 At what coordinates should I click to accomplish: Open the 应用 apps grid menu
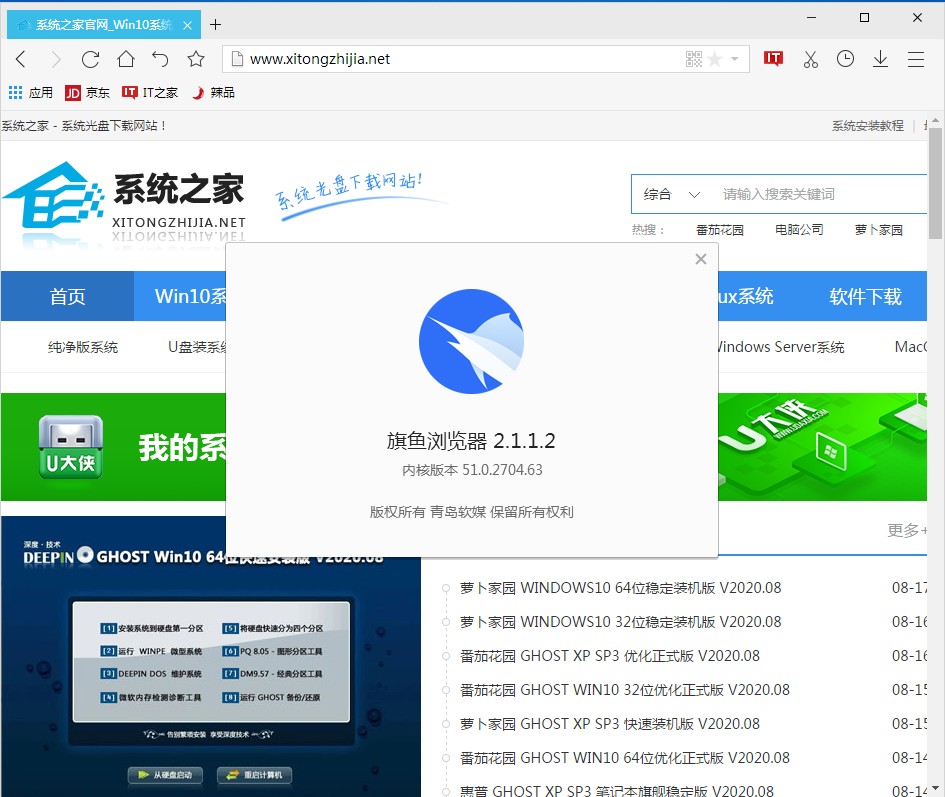[15, 92]
